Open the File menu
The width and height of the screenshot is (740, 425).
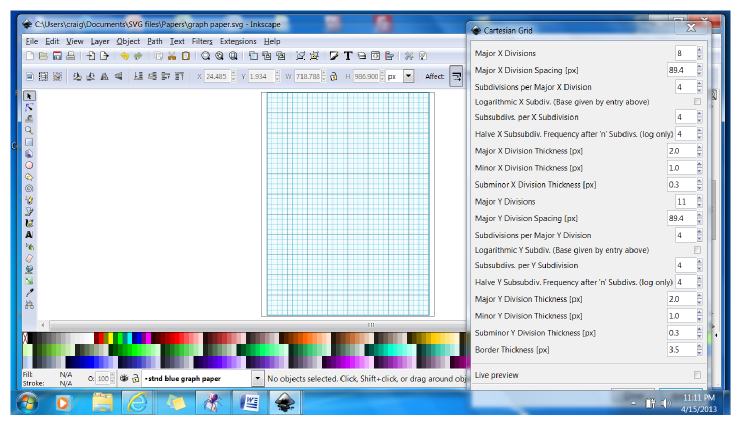point(32,42)
